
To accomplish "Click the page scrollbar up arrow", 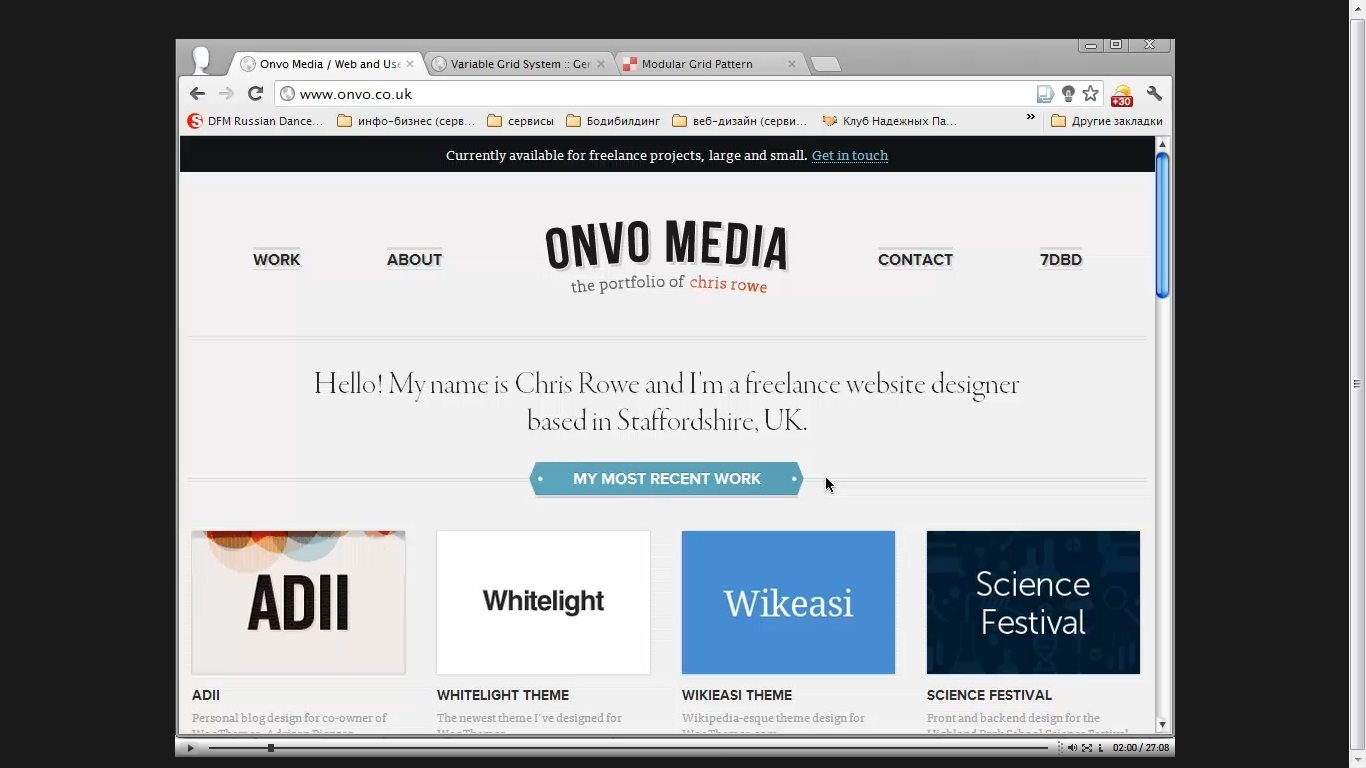I will [x=1162, y=144].
